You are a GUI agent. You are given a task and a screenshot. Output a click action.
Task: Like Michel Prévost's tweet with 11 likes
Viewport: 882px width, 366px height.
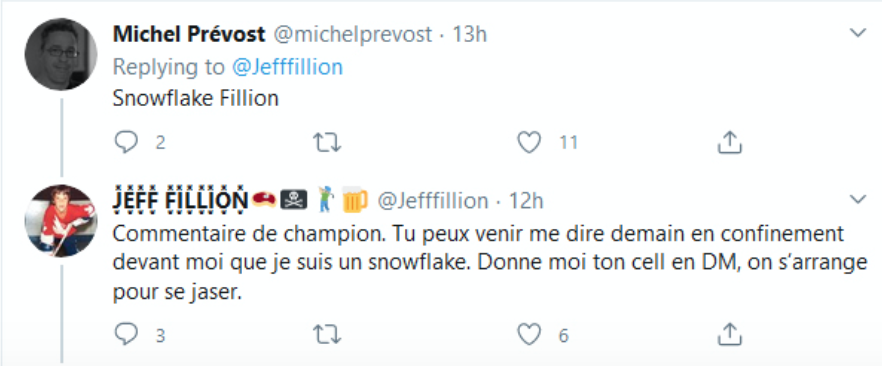click(529, 142)
